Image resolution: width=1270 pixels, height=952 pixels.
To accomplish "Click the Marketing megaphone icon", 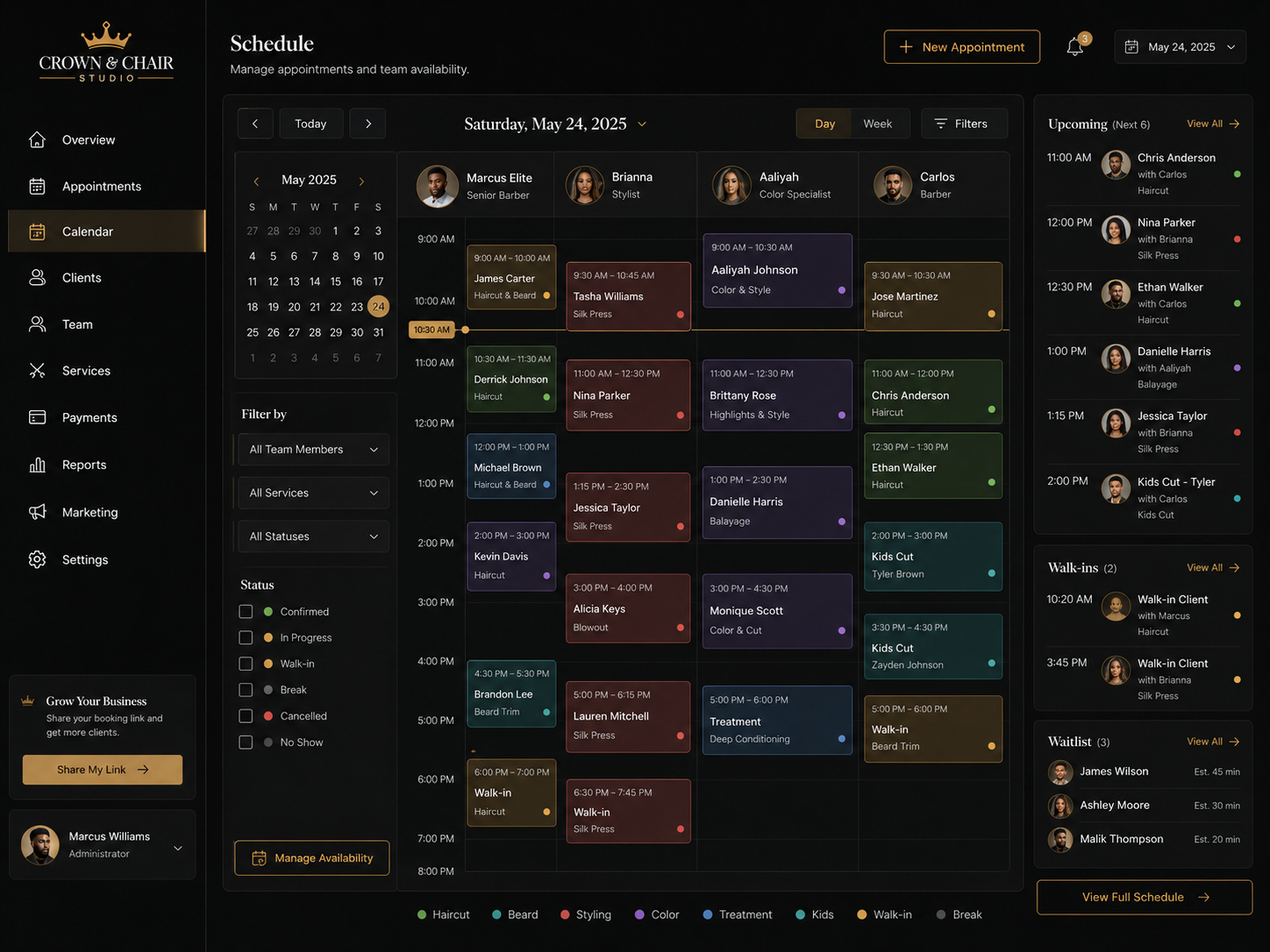I will (37, 512).
